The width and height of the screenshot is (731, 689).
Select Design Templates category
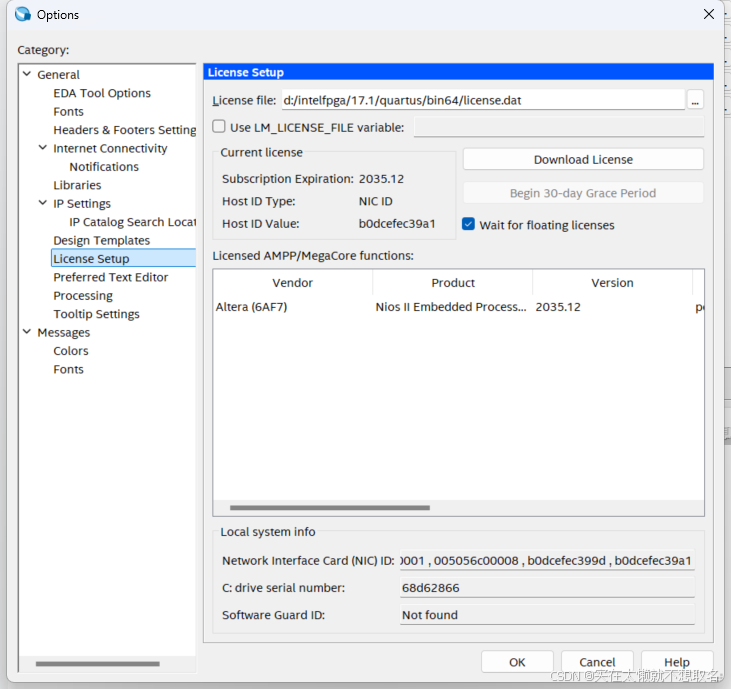101,241
